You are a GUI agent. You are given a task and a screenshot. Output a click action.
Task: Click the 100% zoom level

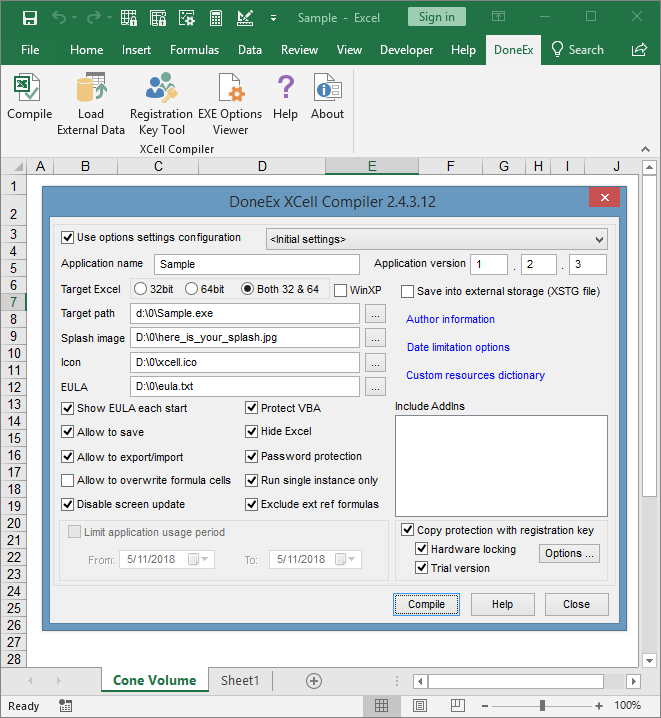tap(628, 705)
